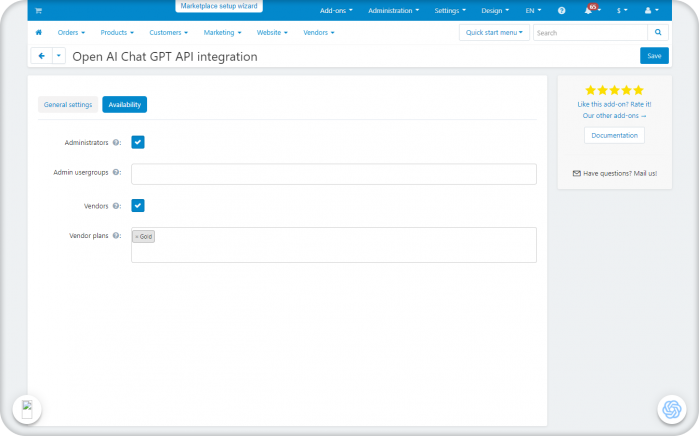Viewport: 700px width, 436px height.
Task: Expand the Design menu
Action: click(495, 10)
